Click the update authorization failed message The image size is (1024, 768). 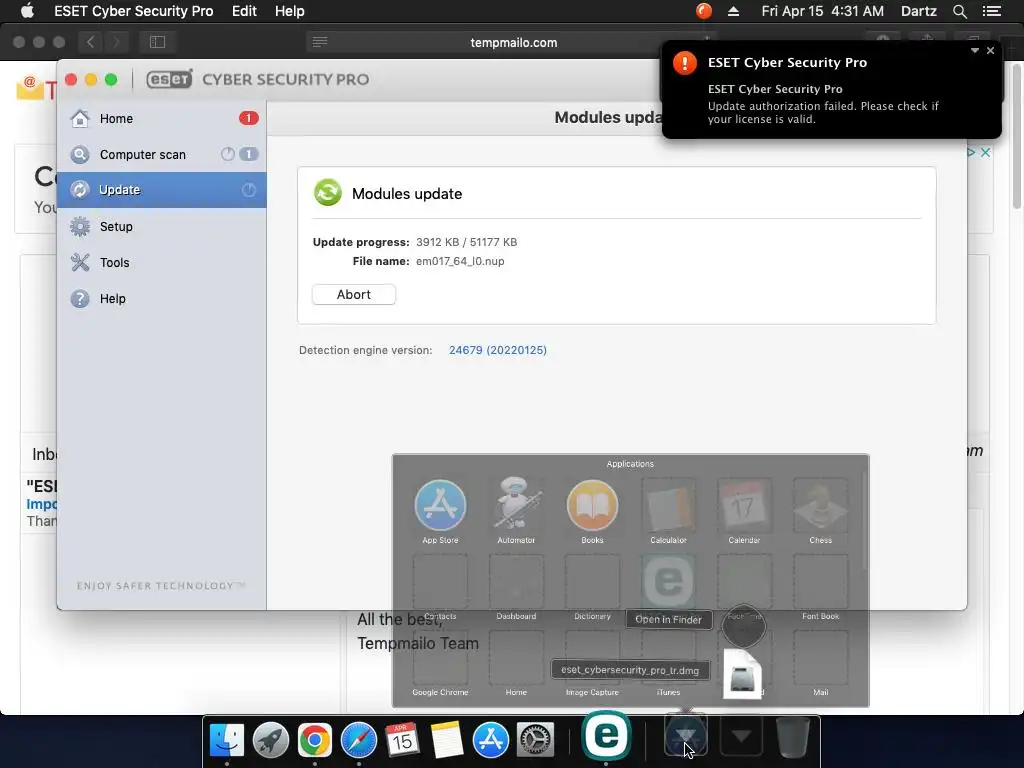(x=823, y=112)
